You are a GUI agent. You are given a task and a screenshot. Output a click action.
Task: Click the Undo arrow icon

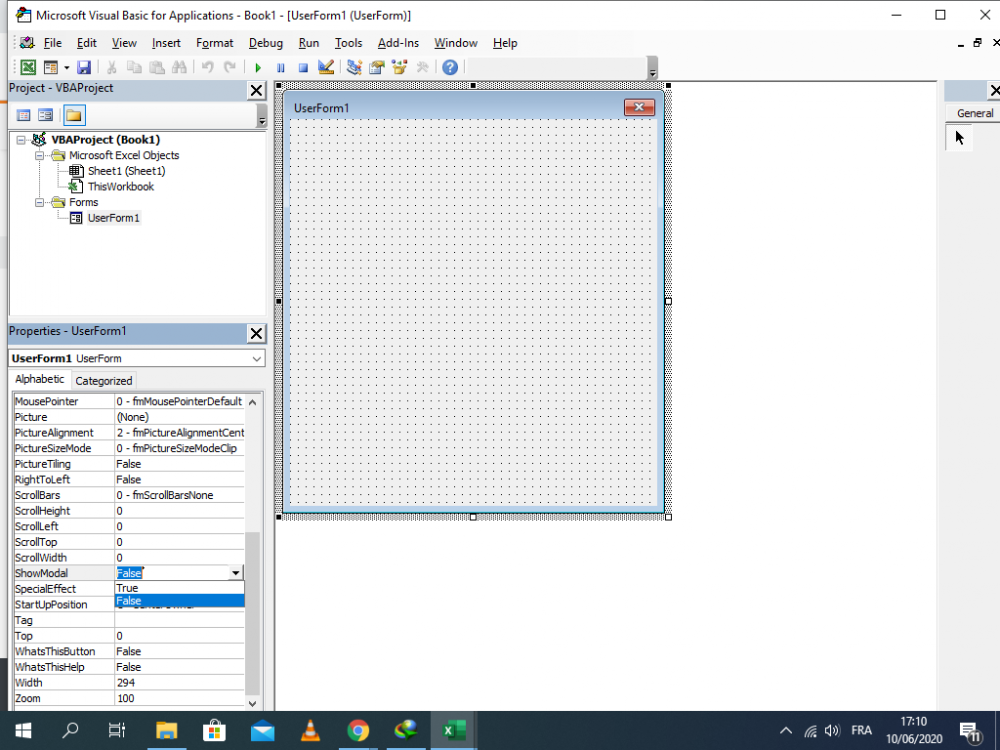[207, 67]
